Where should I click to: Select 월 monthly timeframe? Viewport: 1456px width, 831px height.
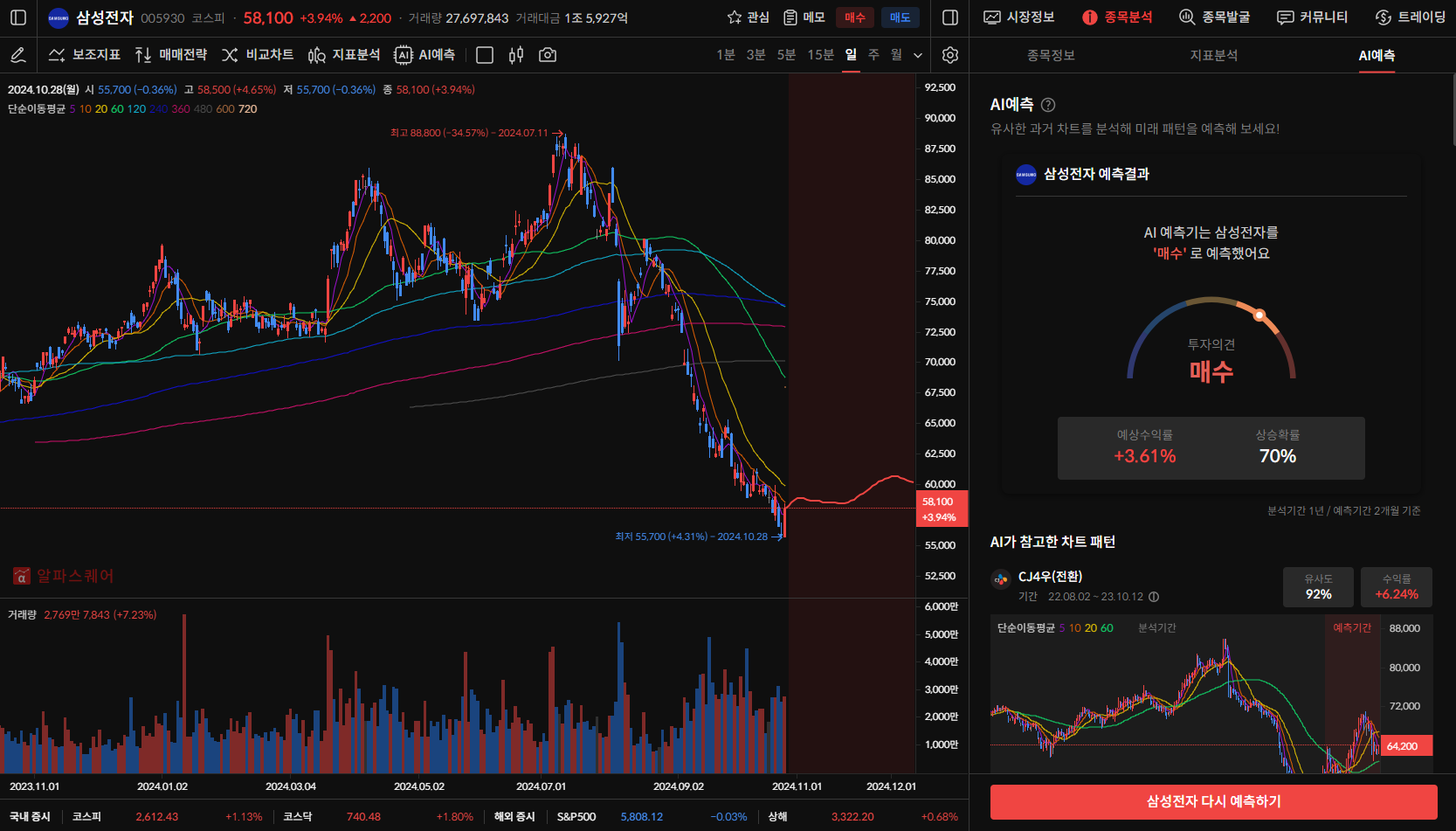click(896, 55)
